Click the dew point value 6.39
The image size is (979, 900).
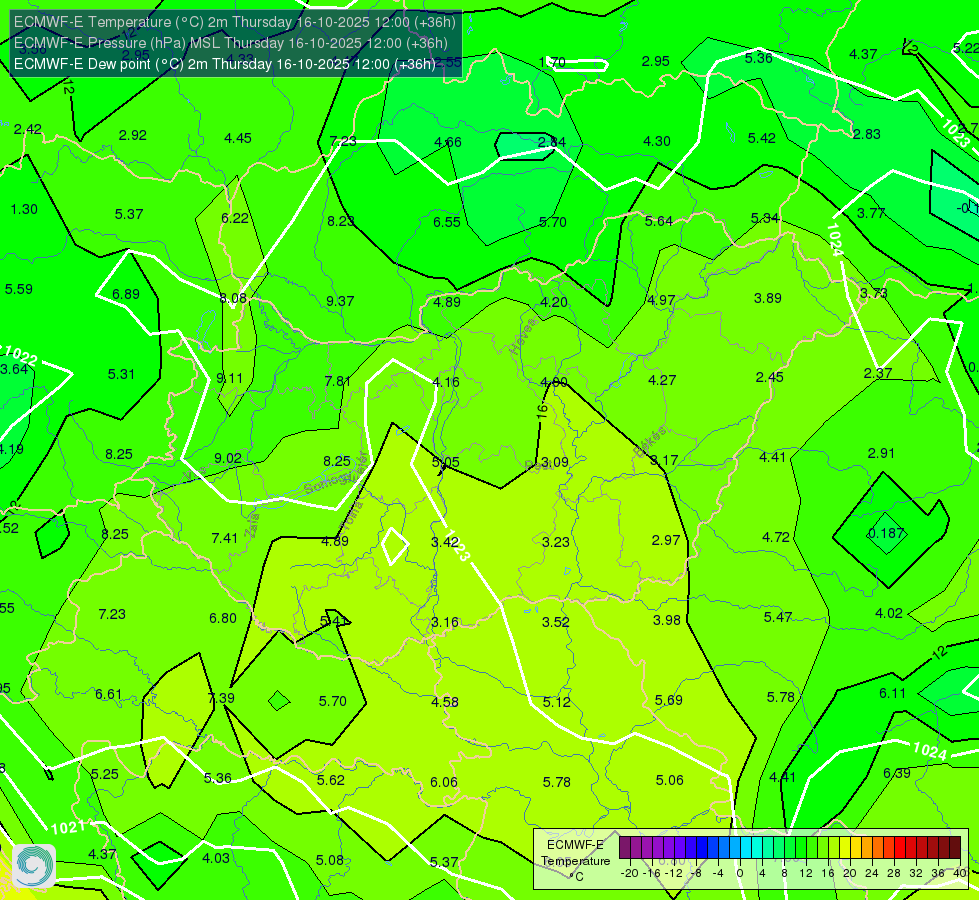pos(897,773)
